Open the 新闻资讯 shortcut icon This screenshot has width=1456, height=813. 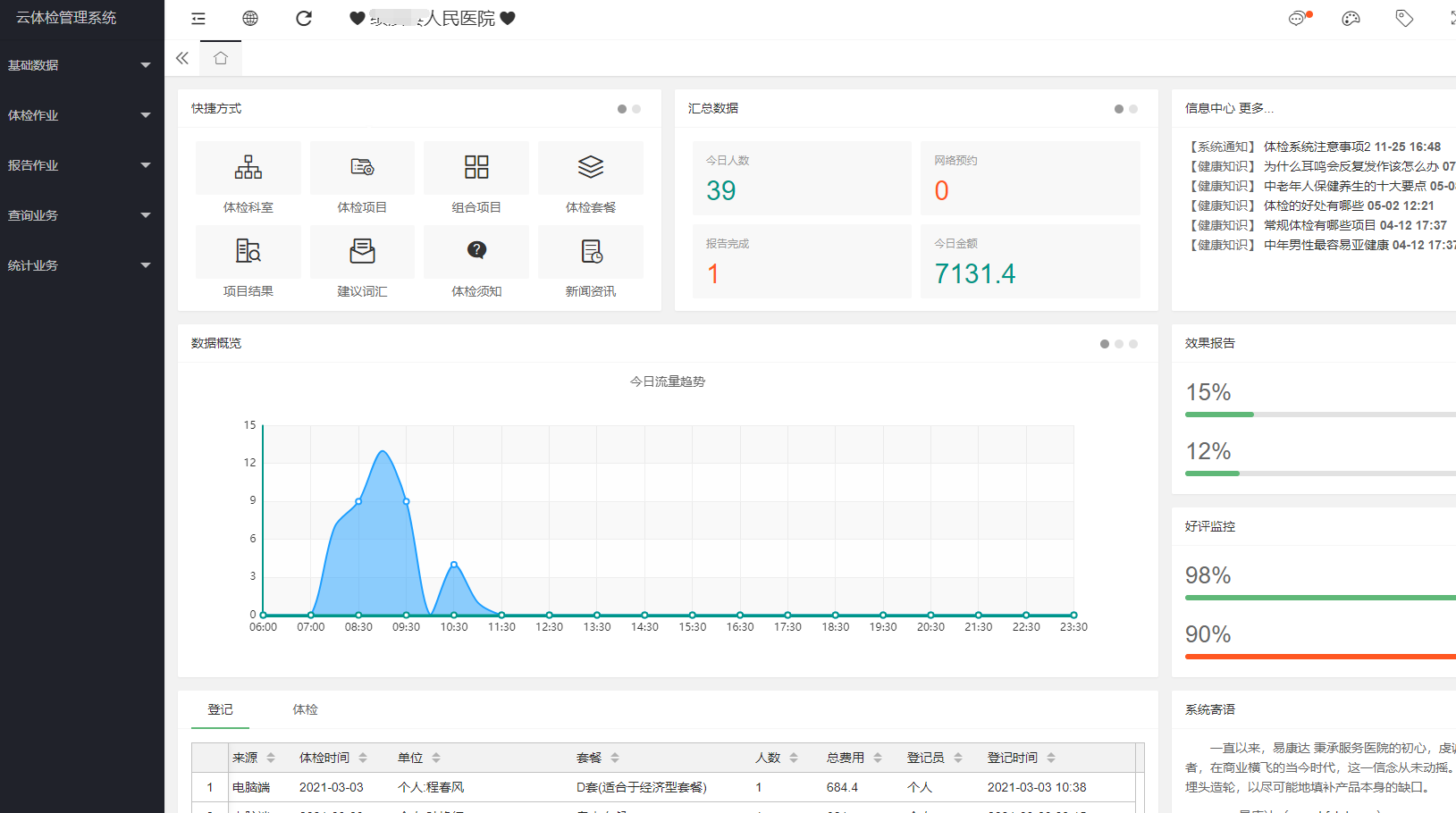point(591,252)
